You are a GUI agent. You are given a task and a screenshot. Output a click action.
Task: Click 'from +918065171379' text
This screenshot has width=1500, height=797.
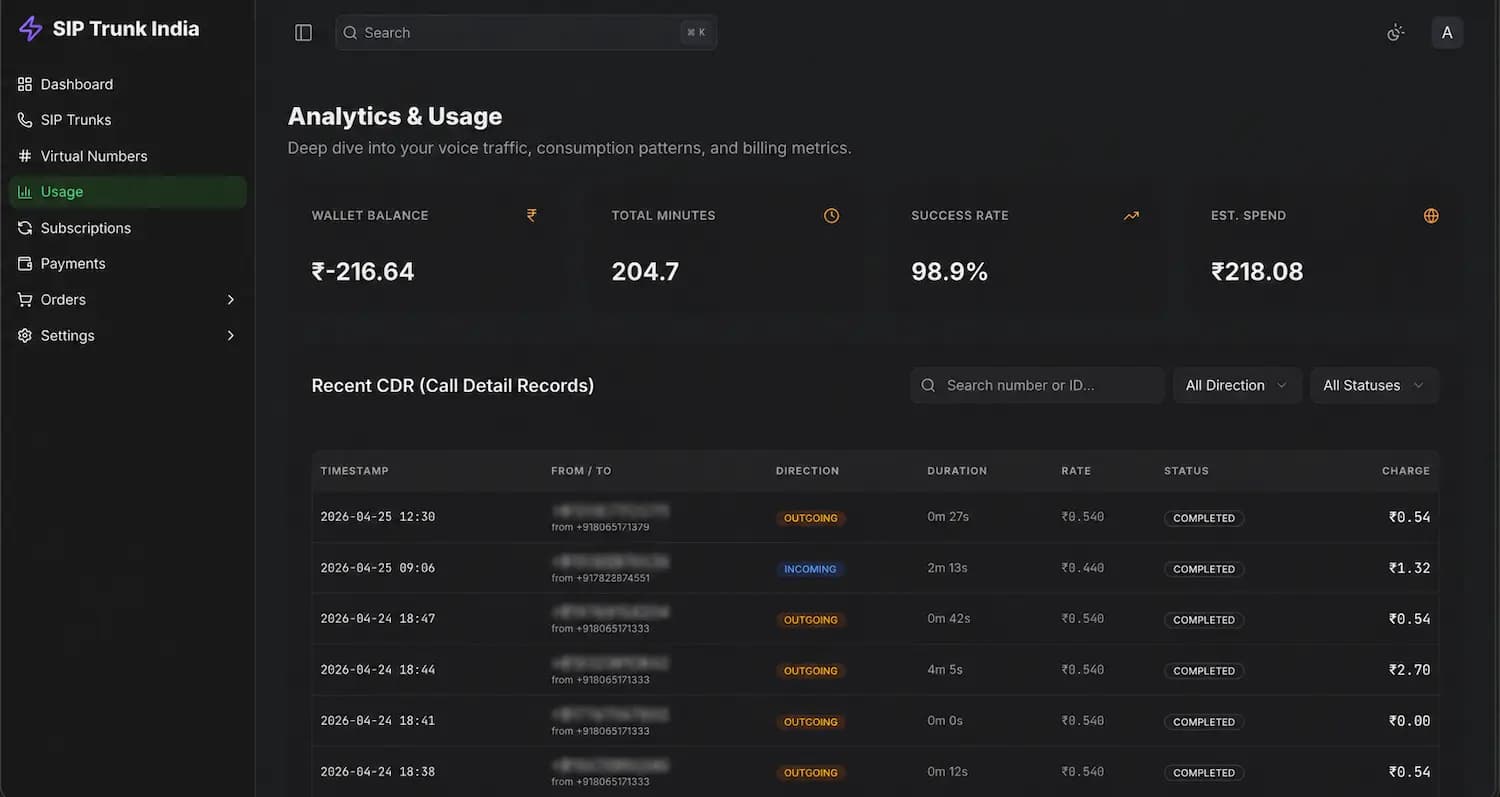600,527
